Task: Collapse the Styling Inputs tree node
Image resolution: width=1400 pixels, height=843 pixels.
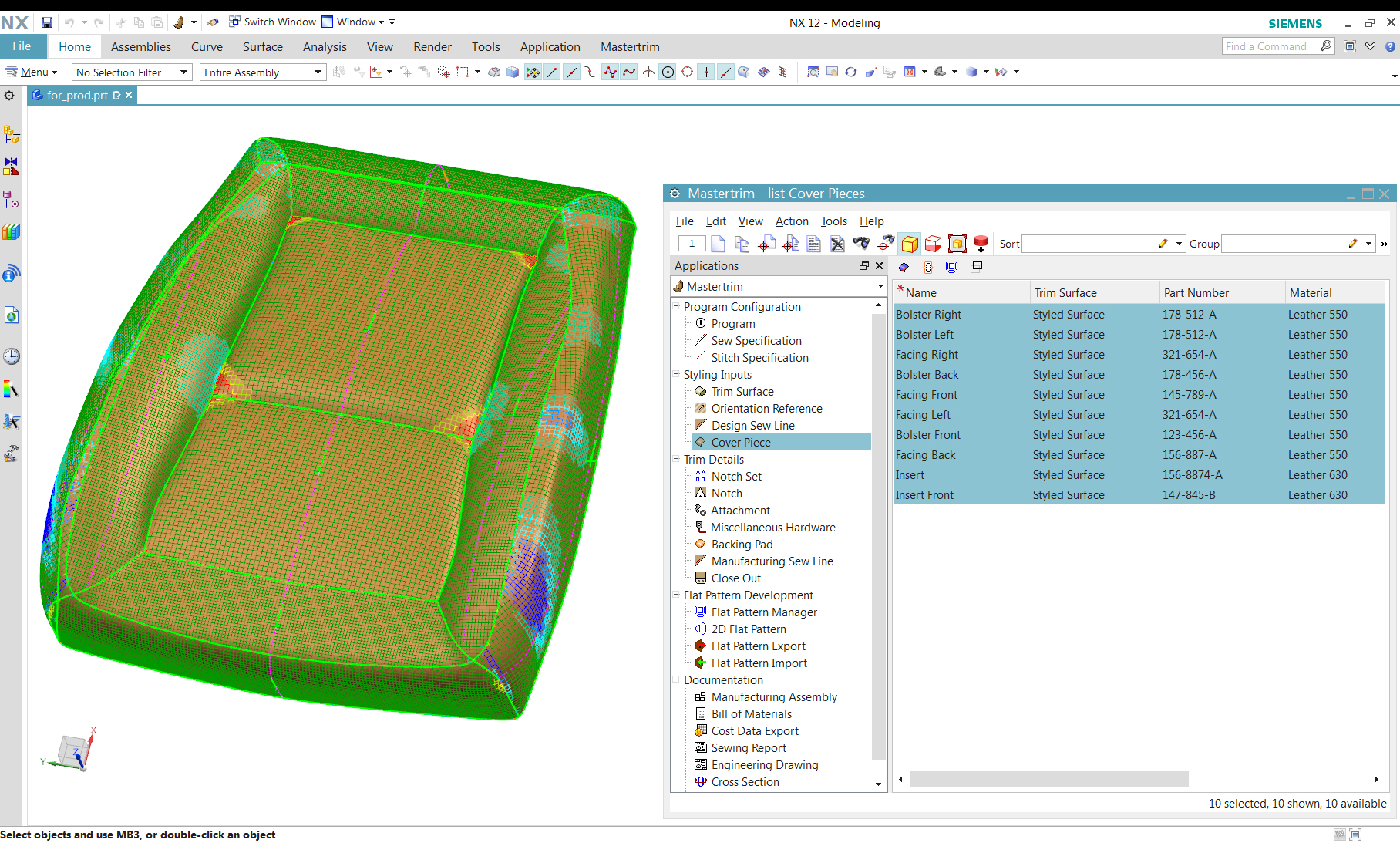Action: [677, 374]
